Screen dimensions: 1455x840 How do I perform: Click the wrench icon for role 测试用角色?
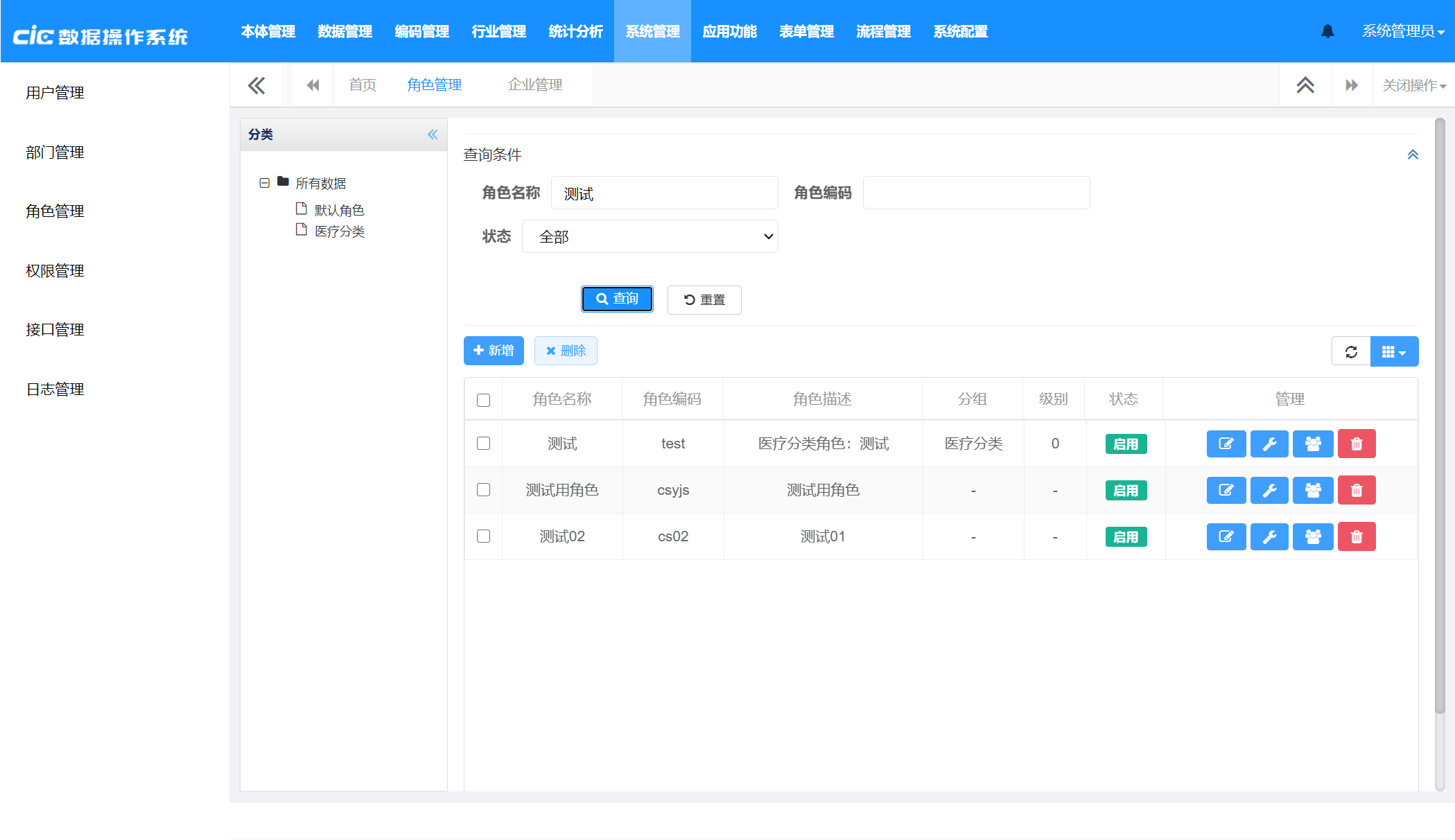1269,491
